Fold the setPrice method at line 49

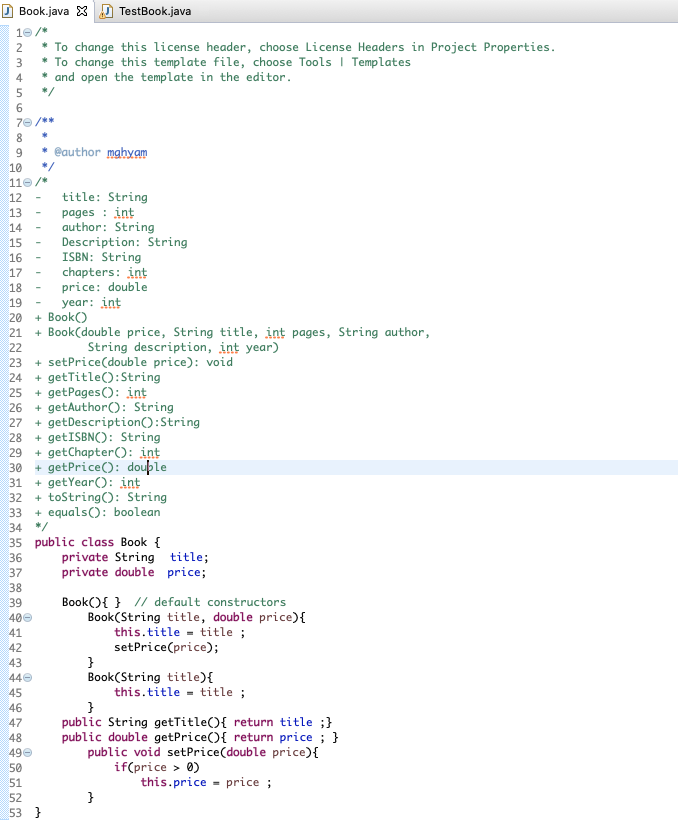pyautogui.click(x=28, y=752)
